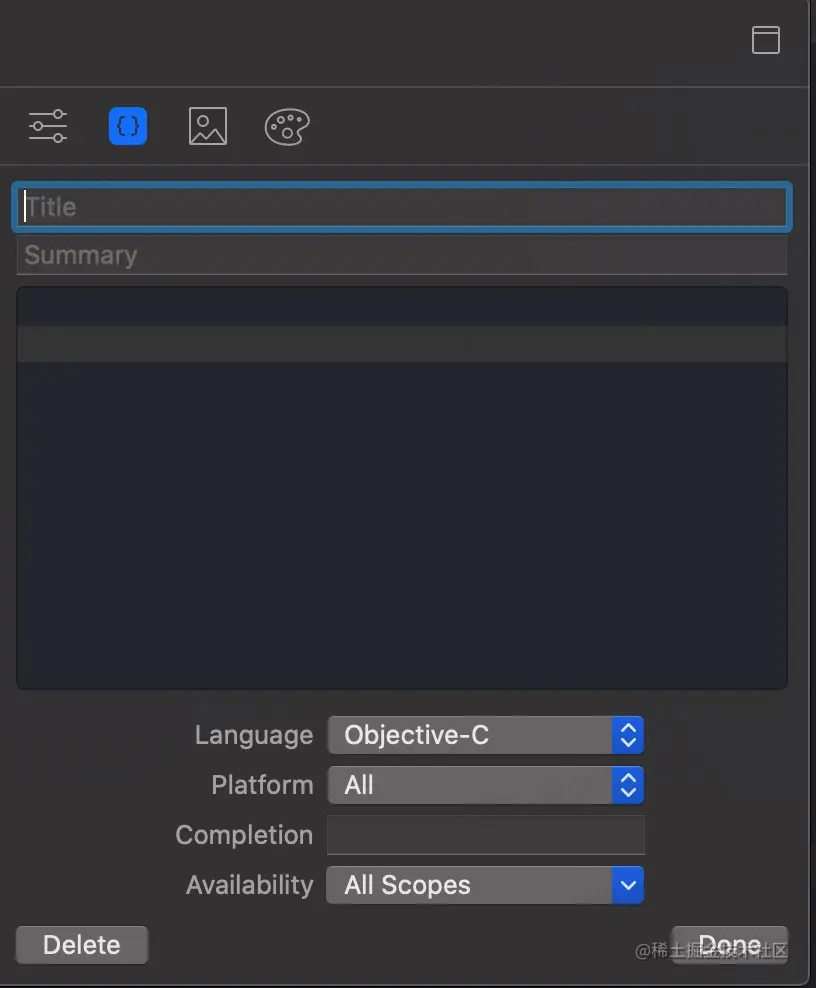Image resolution: width=816 pixels, height=988 pixels.
Task: Click the empty lower code editor area
Action: coord(402,524)
